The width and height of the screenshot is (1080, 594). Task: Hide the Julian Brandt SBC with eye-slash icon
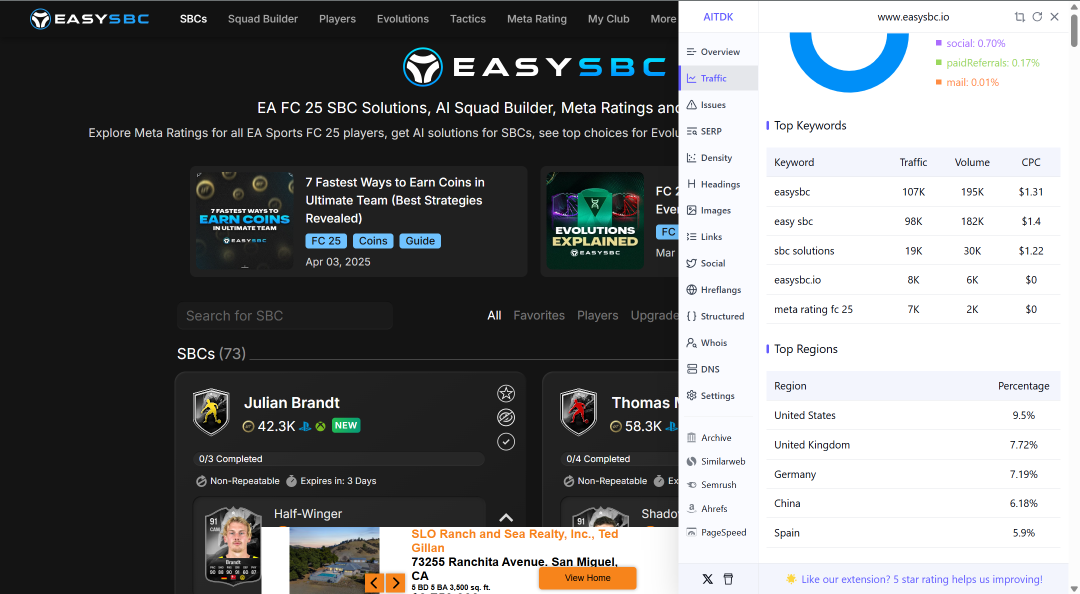506,418
